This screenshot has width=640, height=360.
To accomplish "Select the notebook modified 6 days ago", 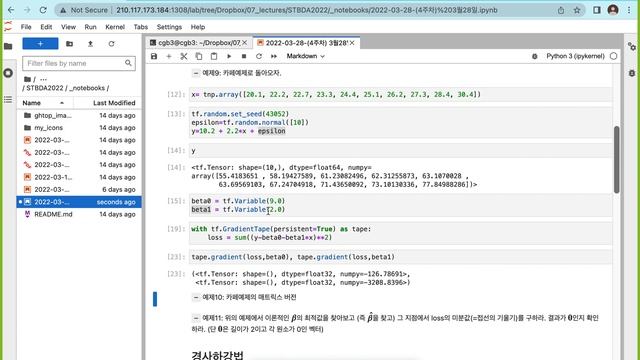I will pyautogui.click(x=79, y=189).
